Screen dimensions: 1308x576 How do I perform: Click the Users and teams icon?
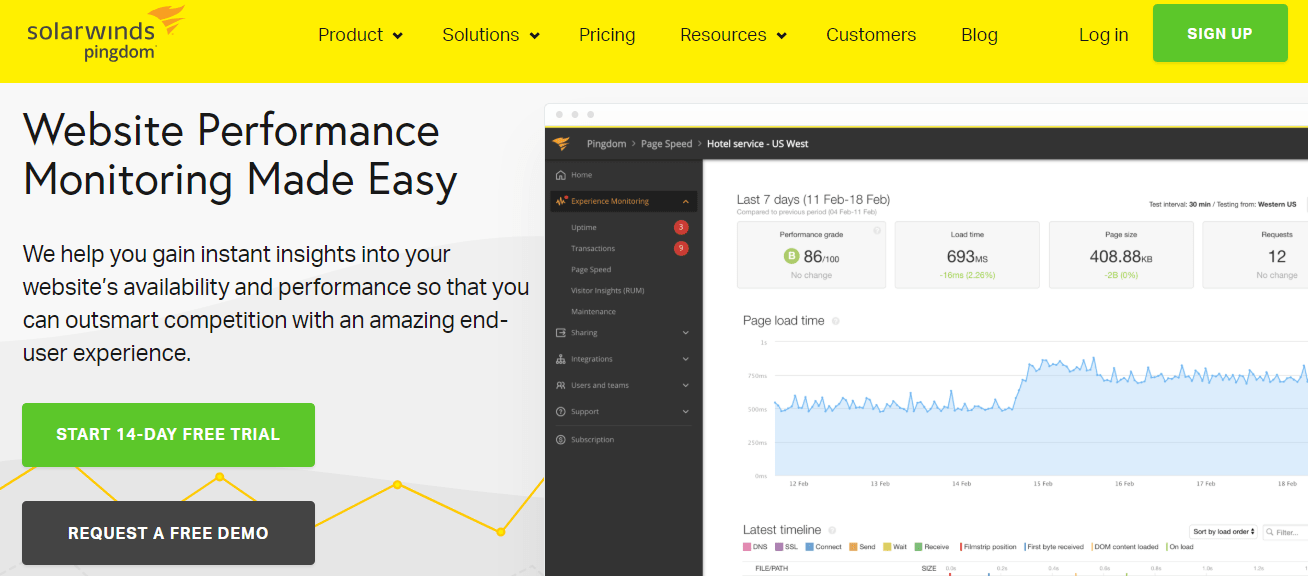561,385
